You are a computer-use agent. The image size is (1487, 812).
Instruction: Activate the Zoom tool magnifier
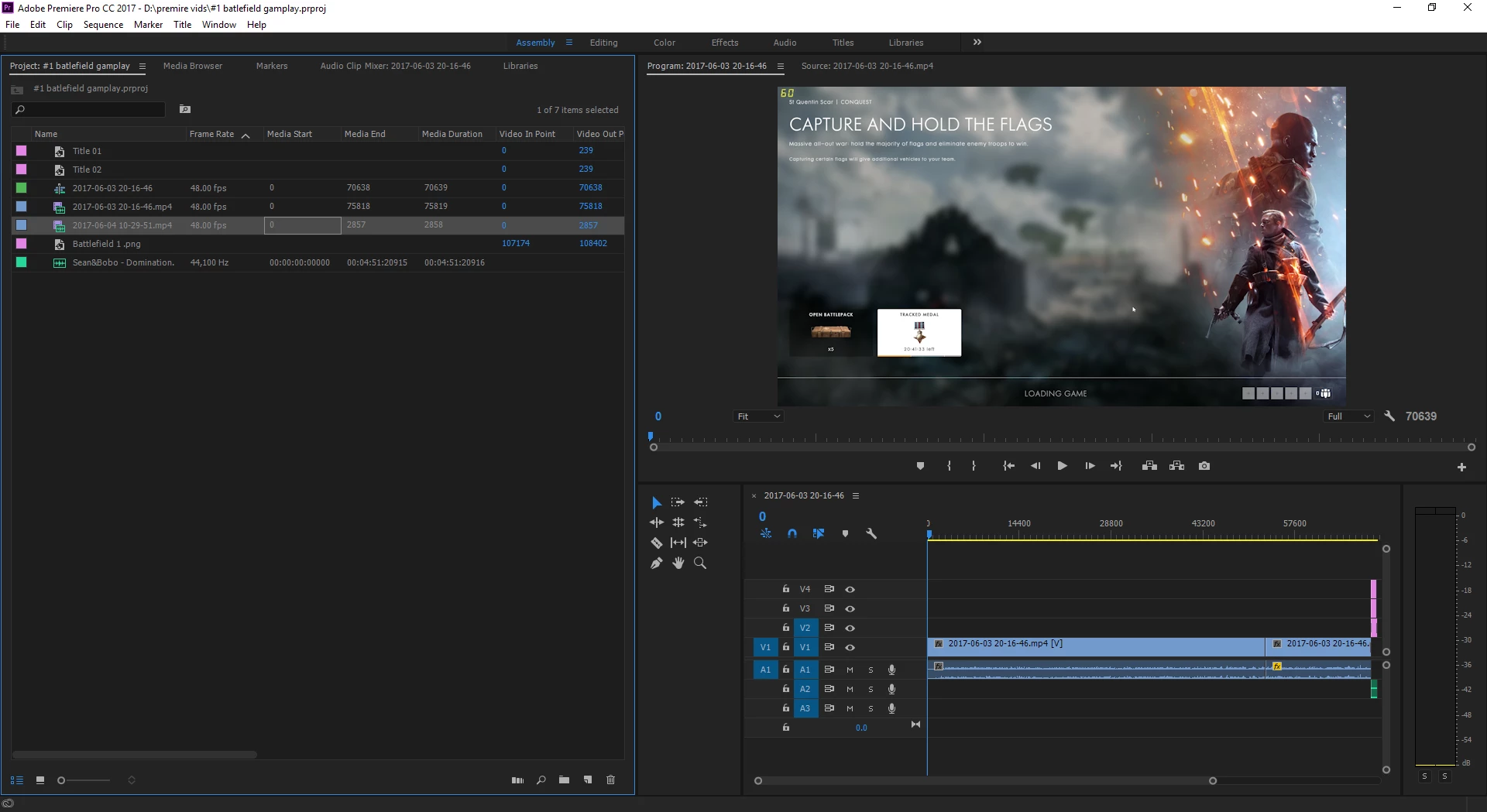tap(700, 564)
